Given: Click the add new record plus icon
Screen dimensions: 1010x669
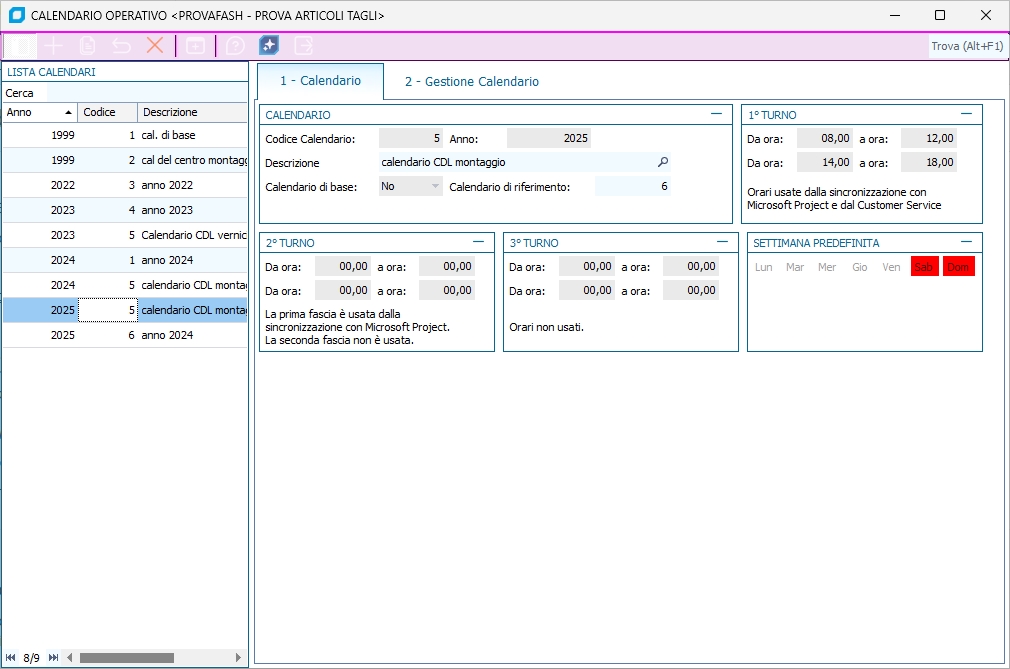Looking at the screenshot, I should (x=54, y=45).
